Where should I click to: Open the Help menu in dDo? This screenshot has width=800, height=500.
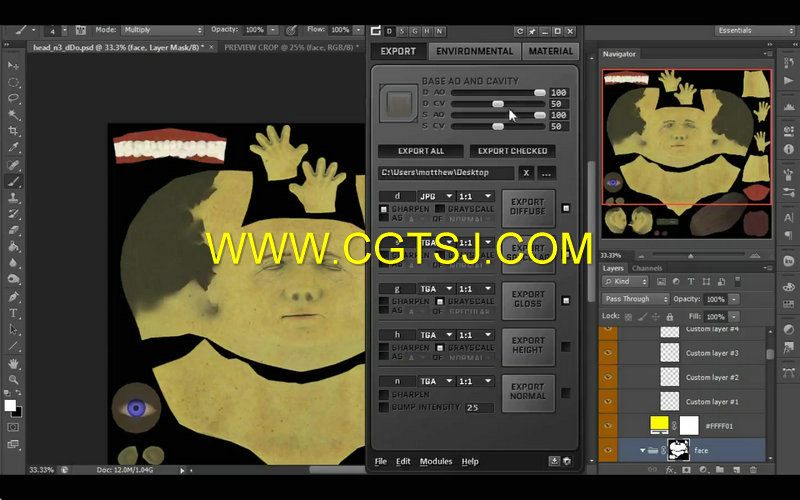tap(470, 461)
